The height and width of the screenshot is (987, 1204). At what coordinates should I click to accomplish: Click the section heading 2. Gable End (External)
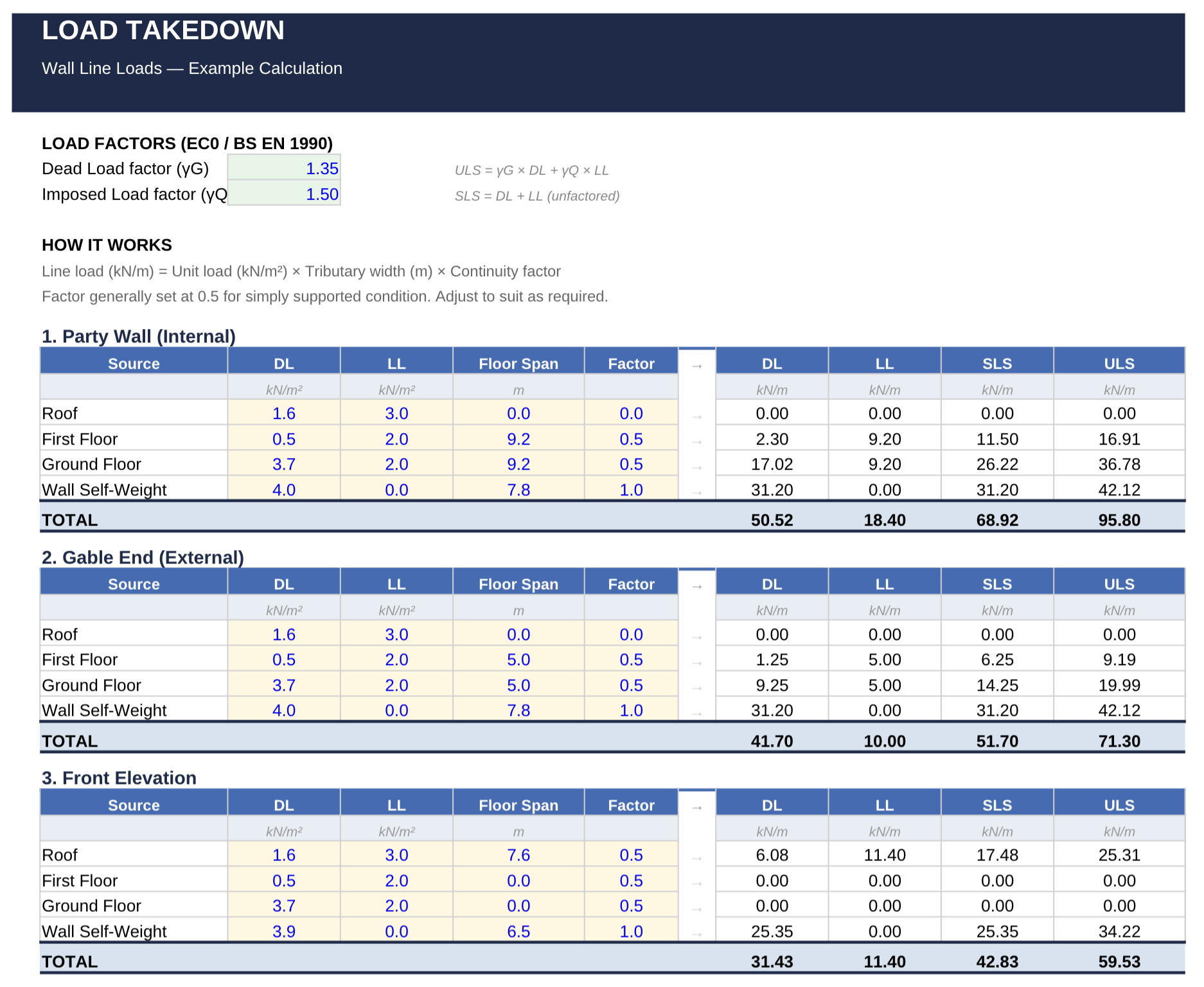click(143, 558)
